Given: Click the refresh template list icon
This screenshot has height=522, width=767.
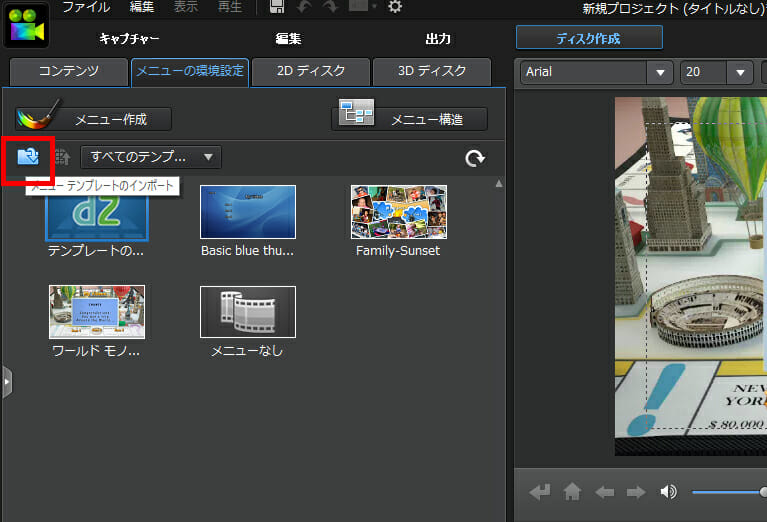Looking at the screenshot, I should [x=475, y=158].
